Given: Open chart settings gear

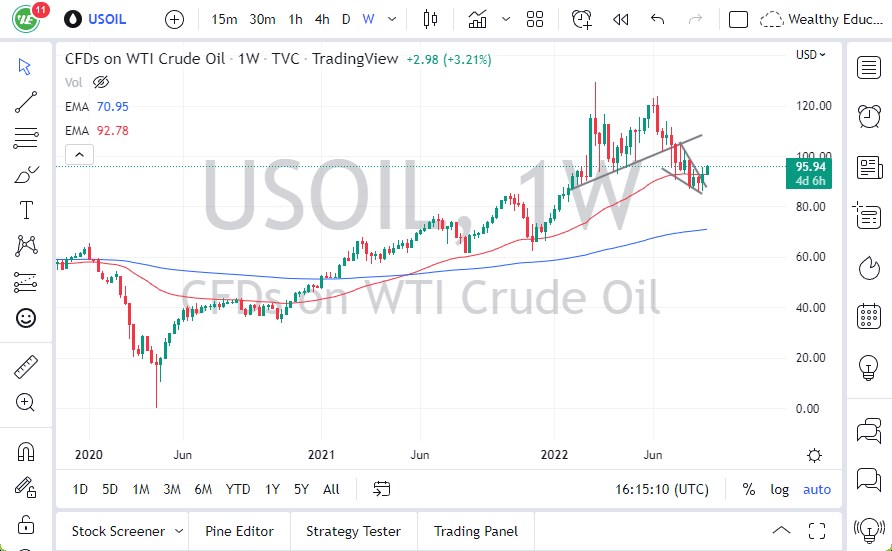Looking at the screenshot, I should click(814, 455).
